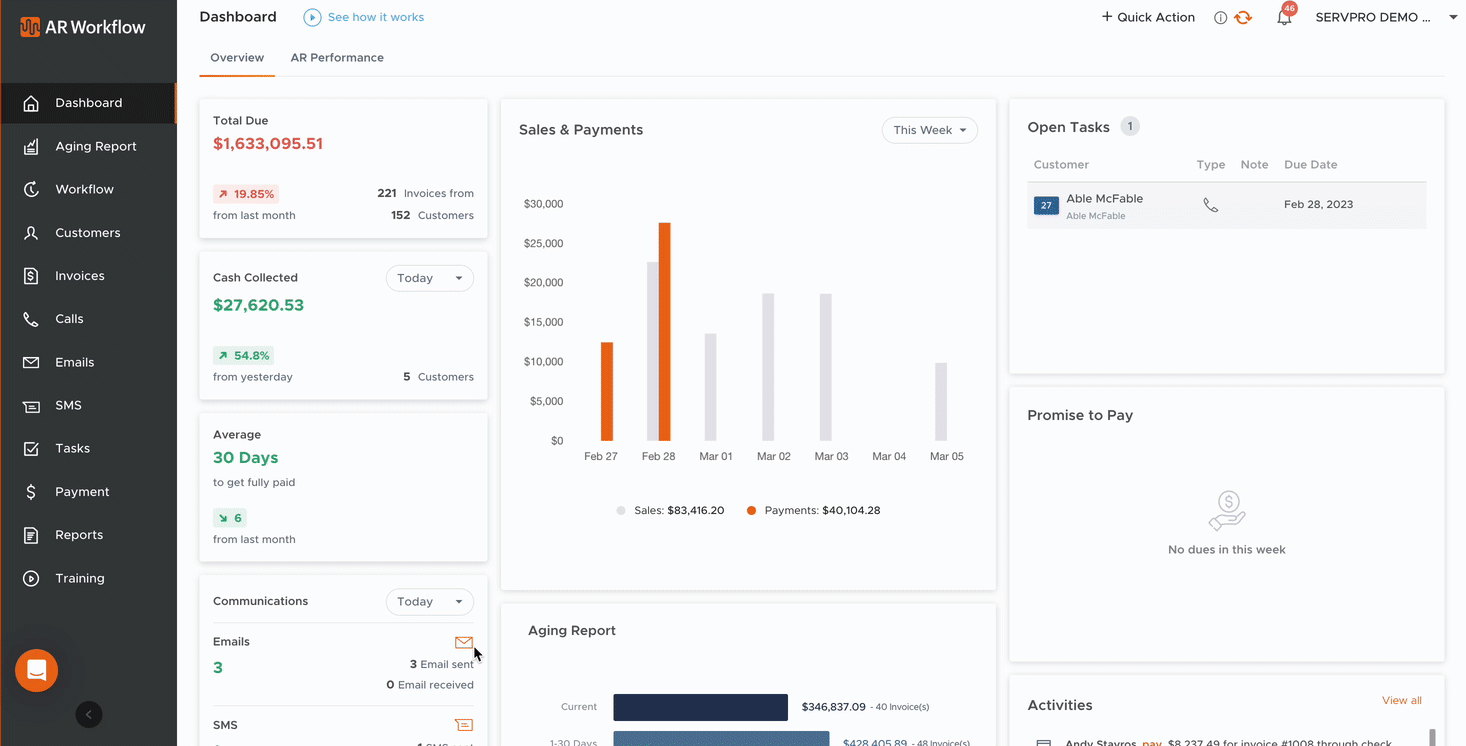The height and width of the screenshot is (746, 1466).
Task: Click the SMS icon in Communications card
Action: click(464, 725)
